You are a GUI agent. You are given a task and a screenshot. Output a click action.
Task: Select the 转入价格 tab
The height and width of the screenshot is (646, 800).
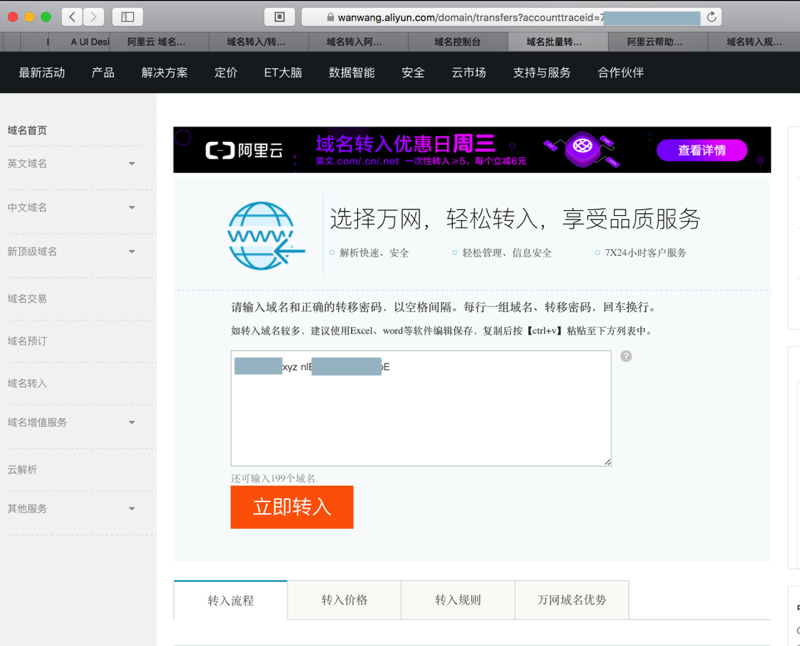coord(344,600)
